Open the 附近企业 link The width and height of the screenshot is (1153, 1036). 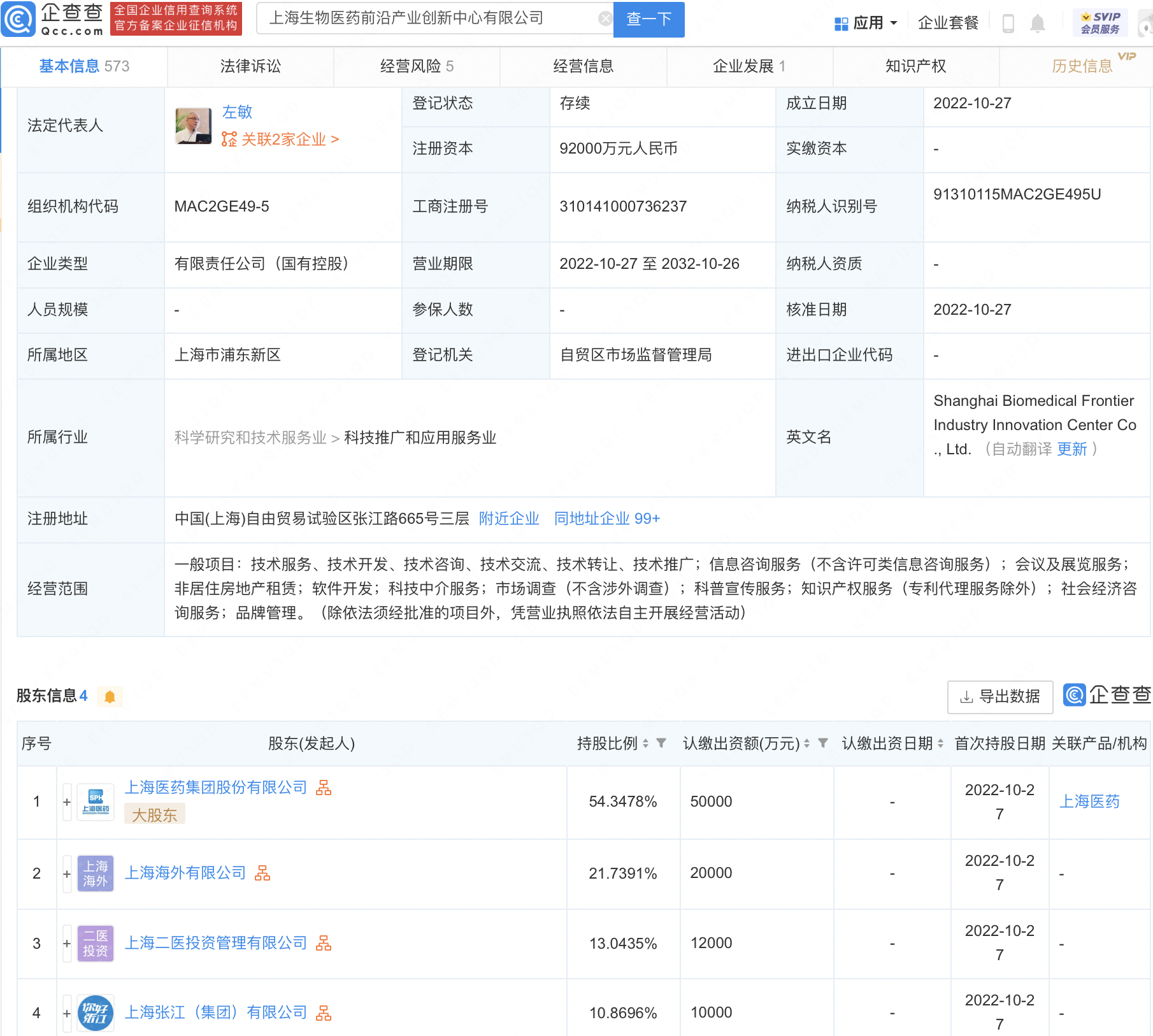[x=509, y=519]
